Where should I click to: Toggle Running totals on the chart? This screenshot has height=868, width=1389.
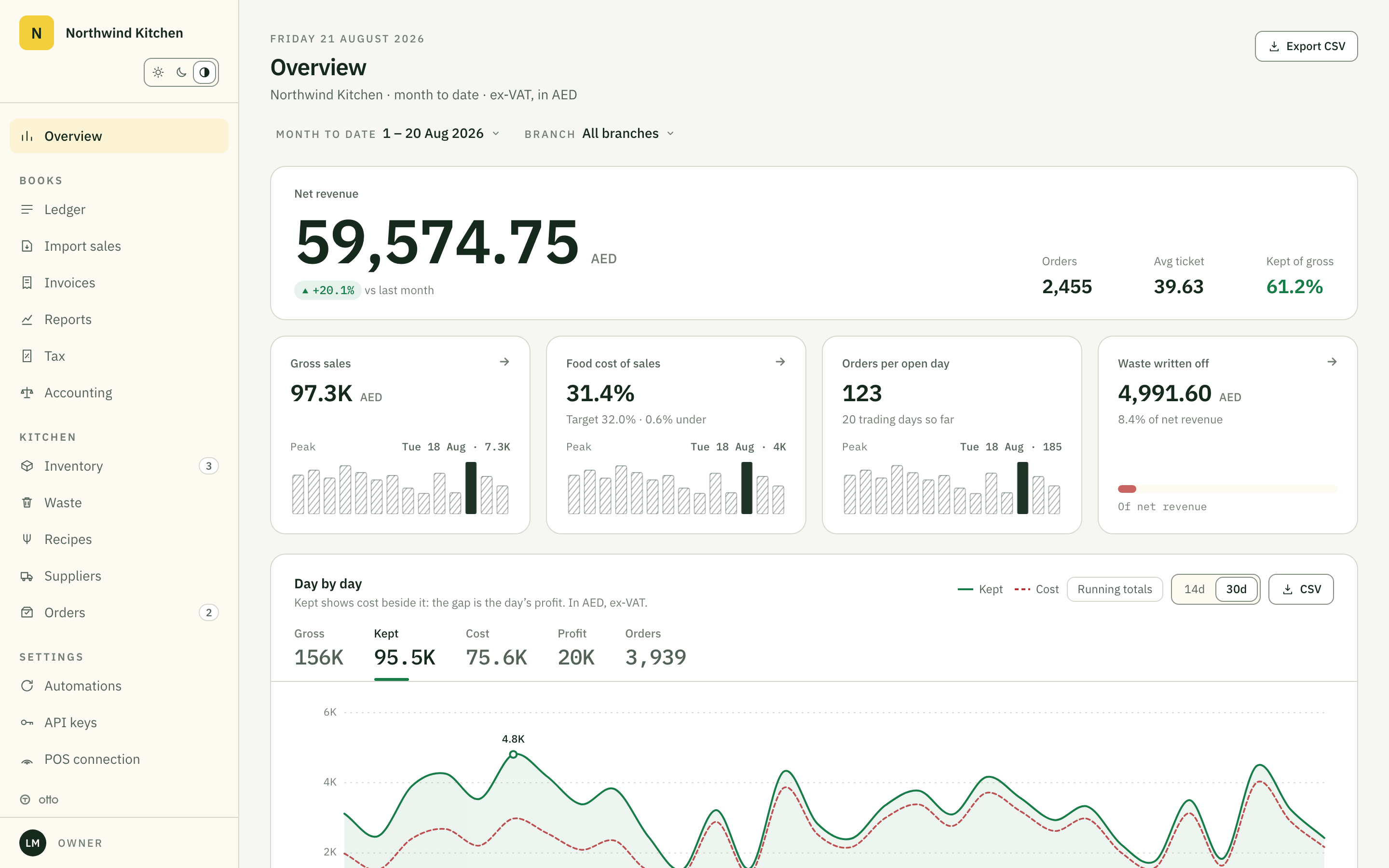(x=1115, y=590)
